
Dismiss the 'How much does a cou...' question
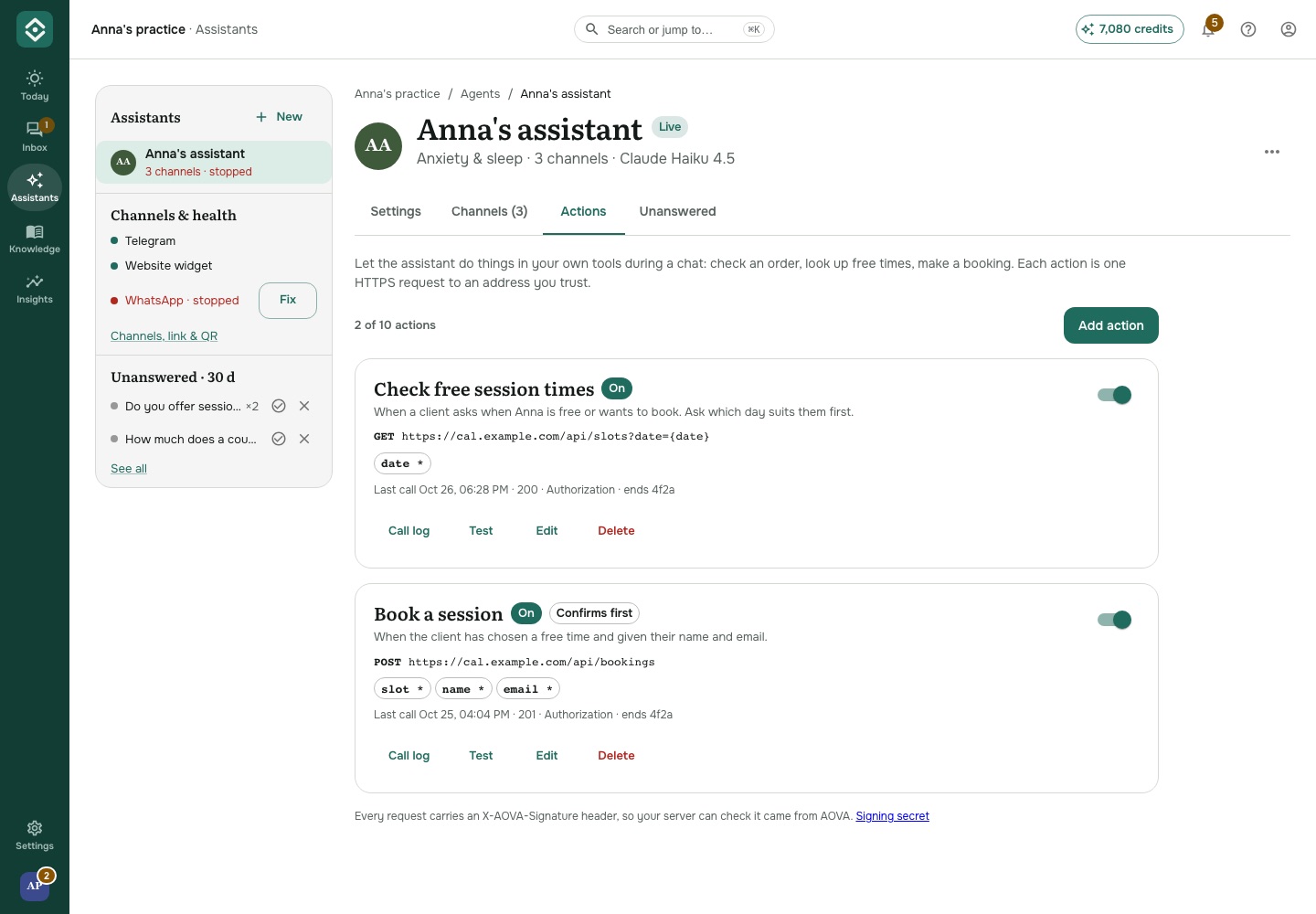[x=304, y=439]
